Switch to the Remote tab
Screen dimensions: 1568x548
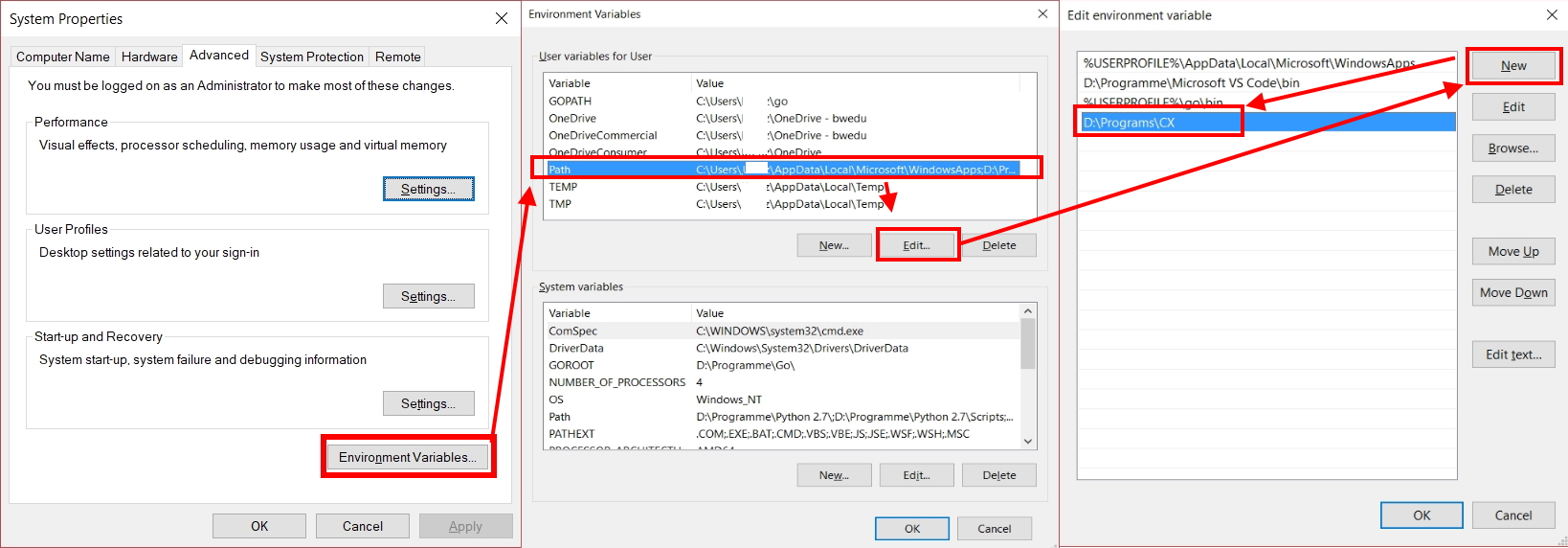pyautogui.click(x=398, y=57)
